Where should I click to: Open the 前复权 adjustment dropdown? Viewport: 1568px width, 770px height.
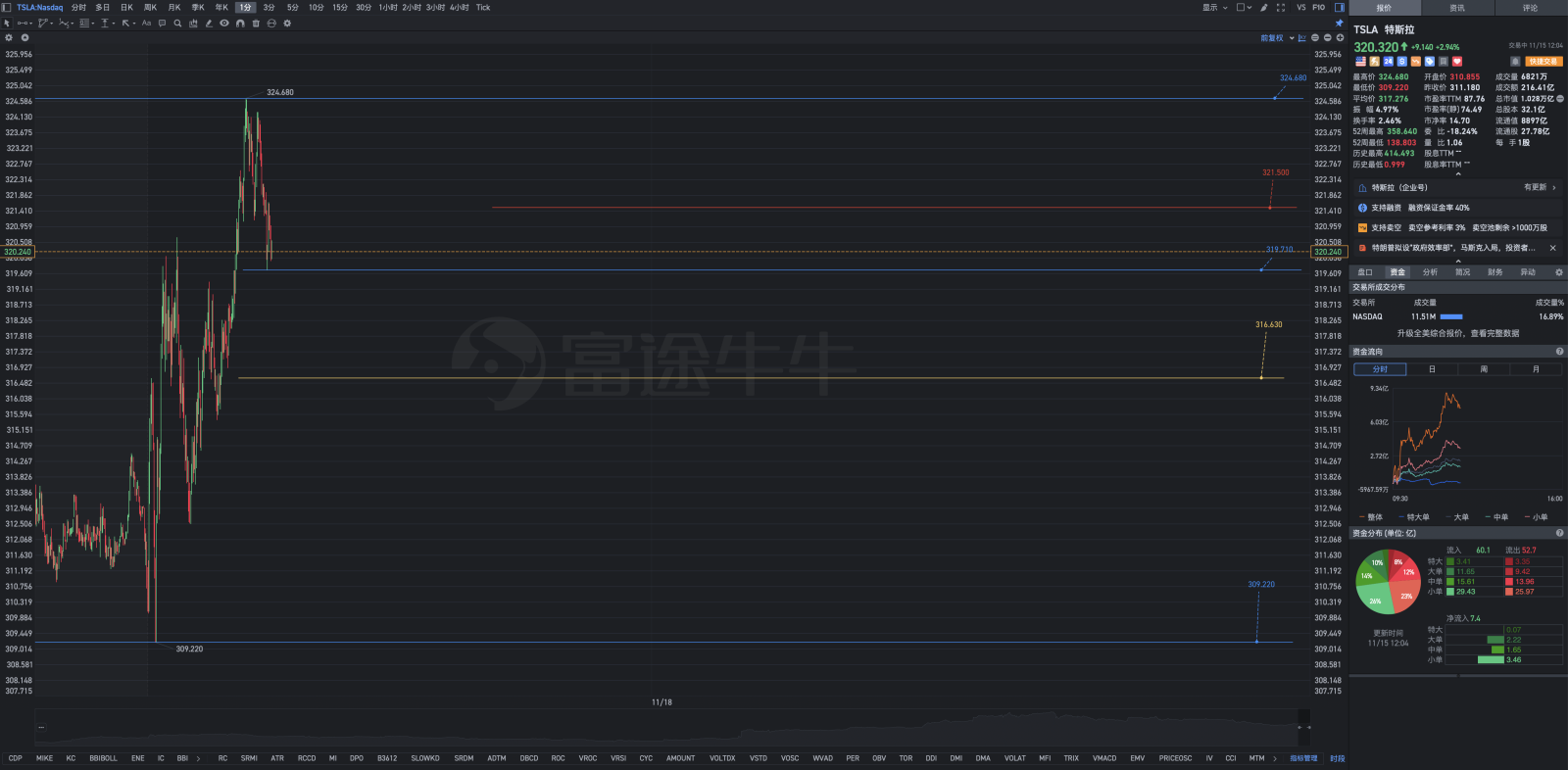point(1277,37)
